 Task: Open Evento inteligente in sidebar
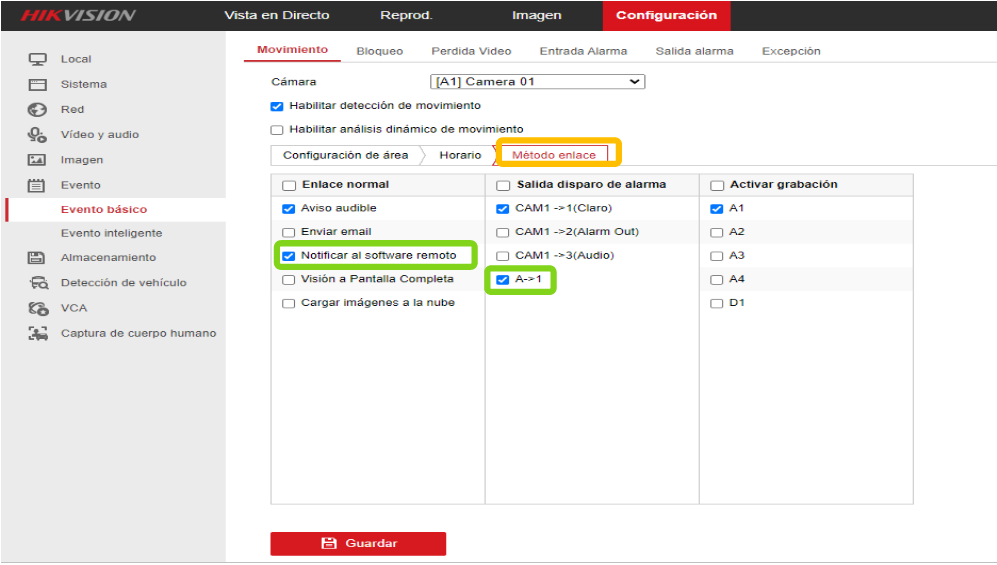point(111,233)
